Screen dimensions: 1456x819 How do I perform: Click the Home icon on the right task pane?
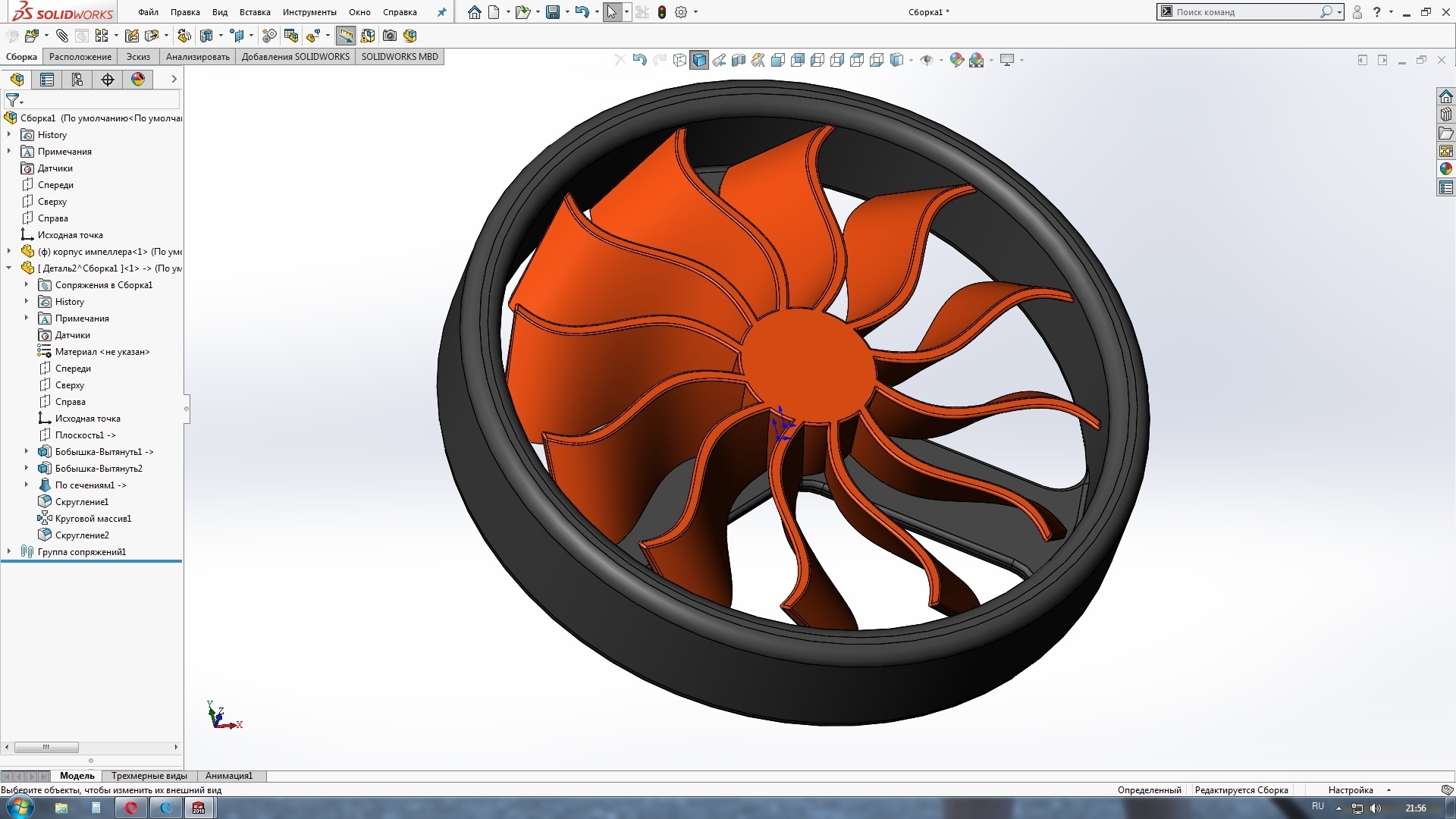(x=1446, y=96)
